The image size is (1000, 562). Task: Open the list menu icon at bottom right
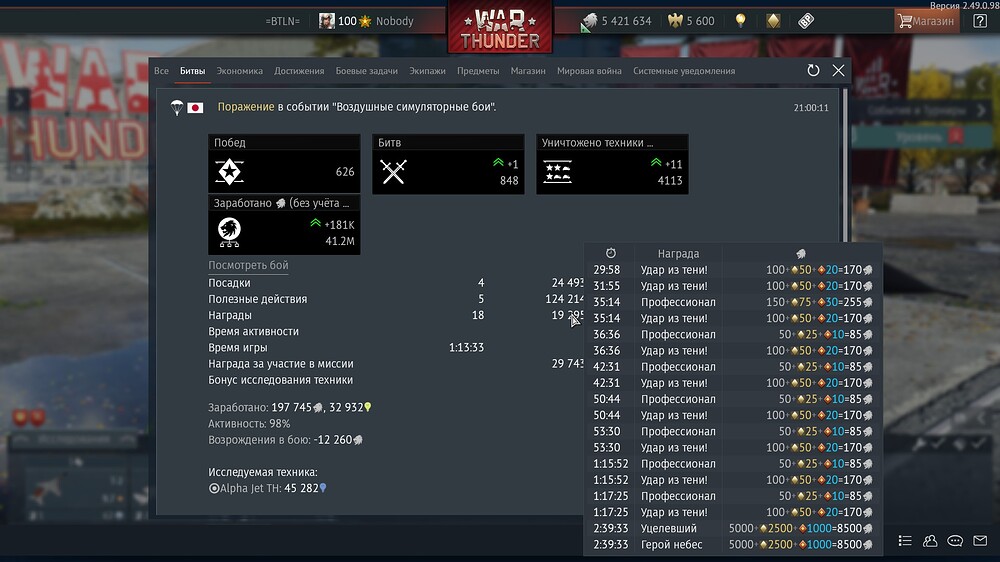pos(905,541)
